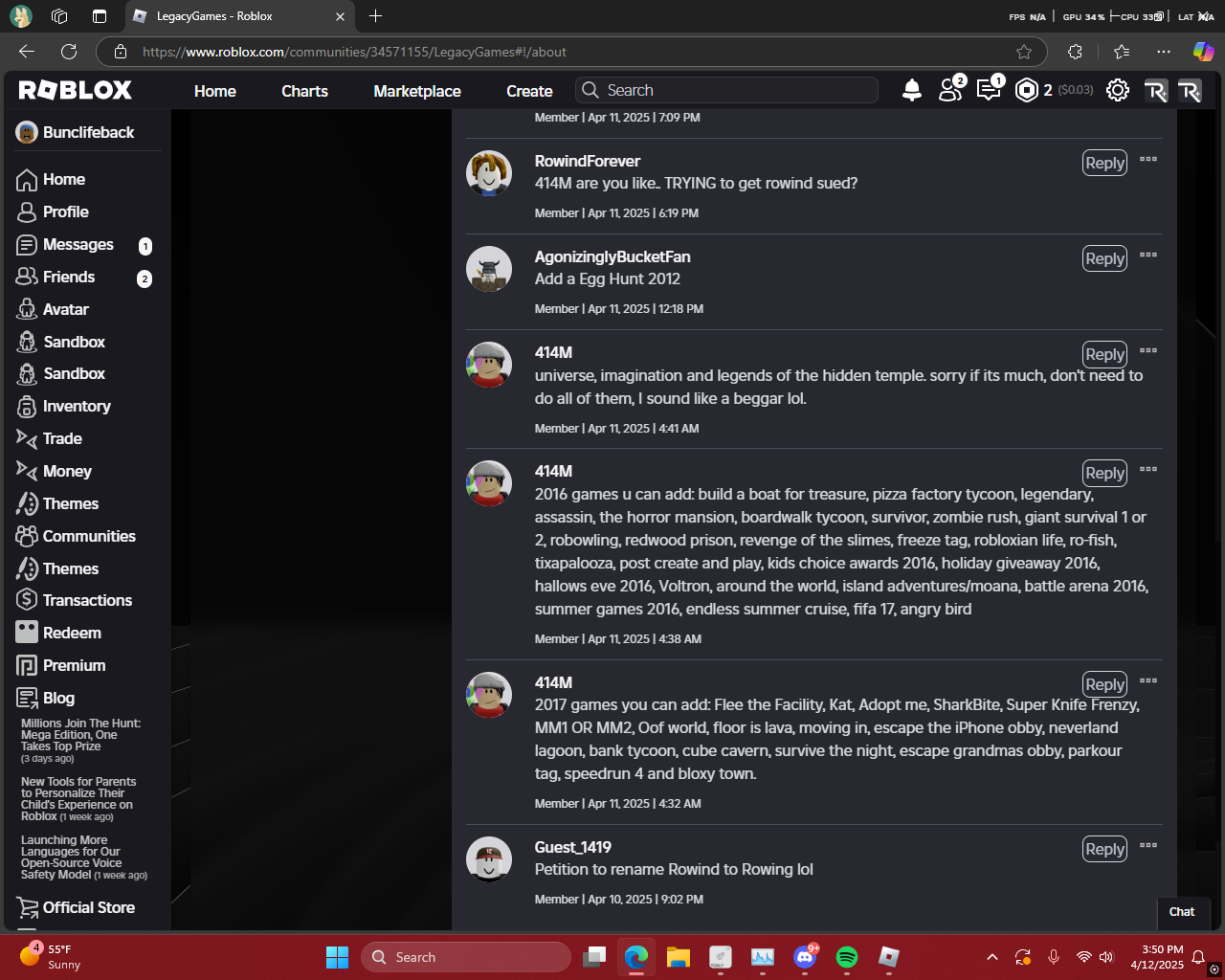Open Edge settings and more menu

pyautogui.click(x=1164, y=52)
